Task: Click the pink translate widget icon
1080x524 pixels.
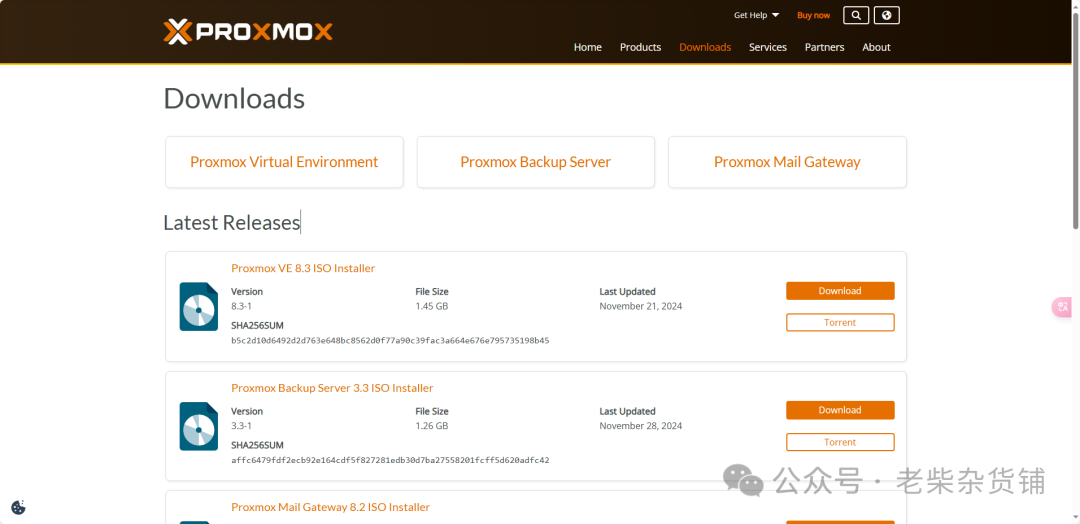Action: click(x=1063, y=307)
